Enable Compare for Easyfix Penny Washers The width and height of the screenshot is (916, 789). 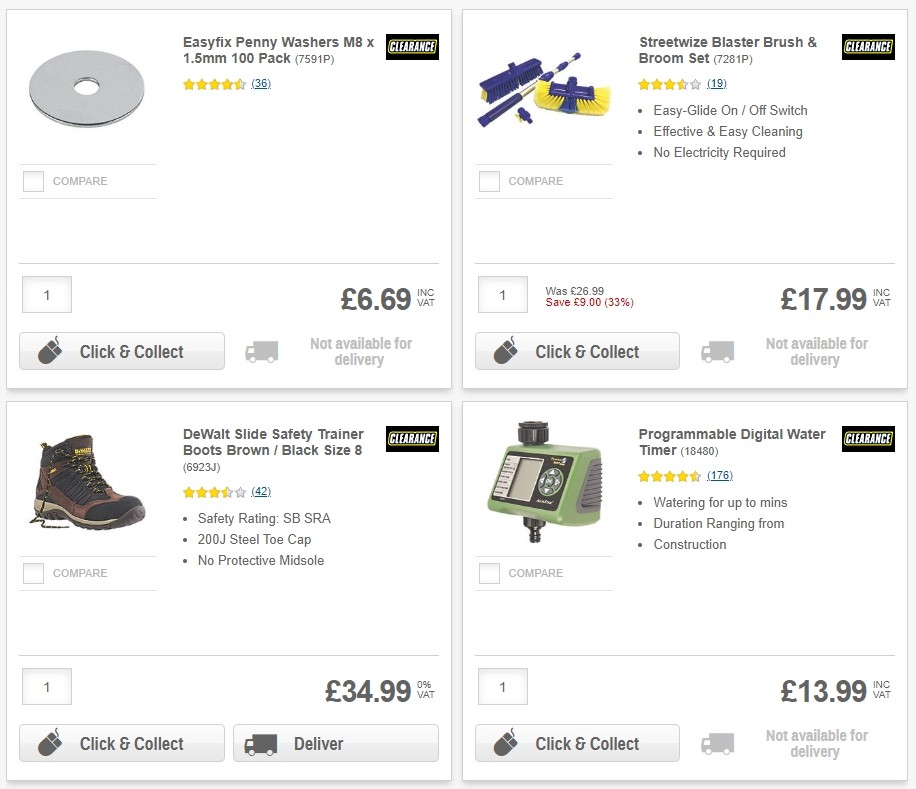tap(33, 181)
